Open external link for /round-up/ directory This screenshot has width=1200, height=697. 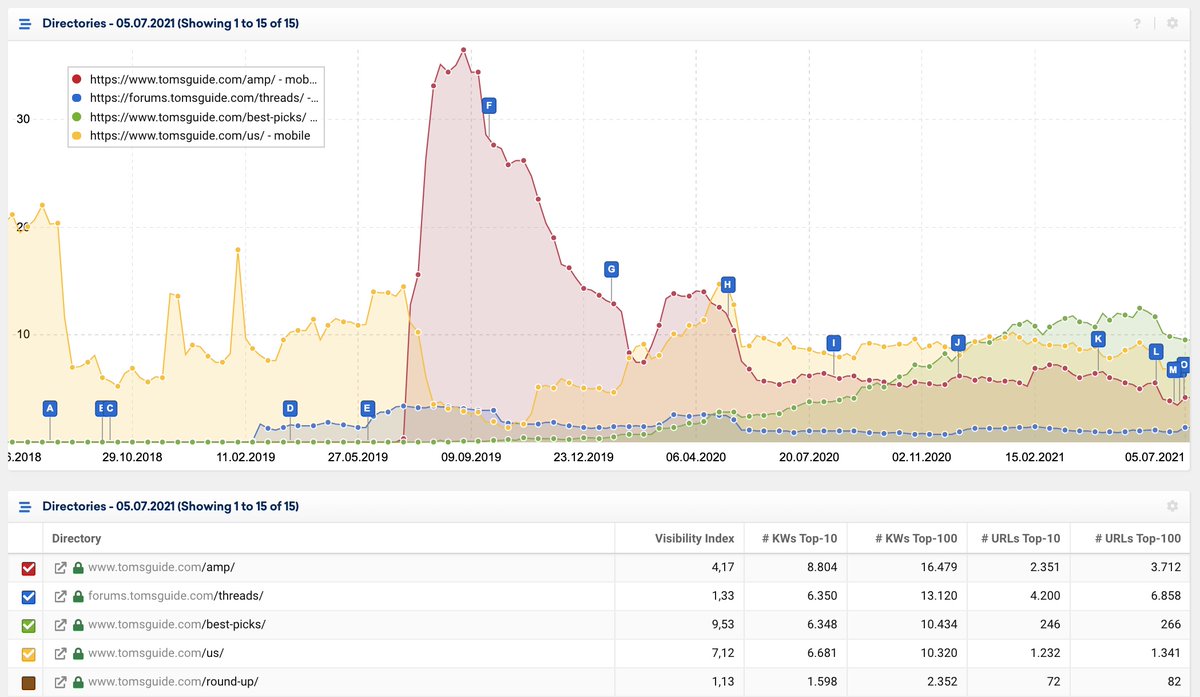tap(60, 682)
